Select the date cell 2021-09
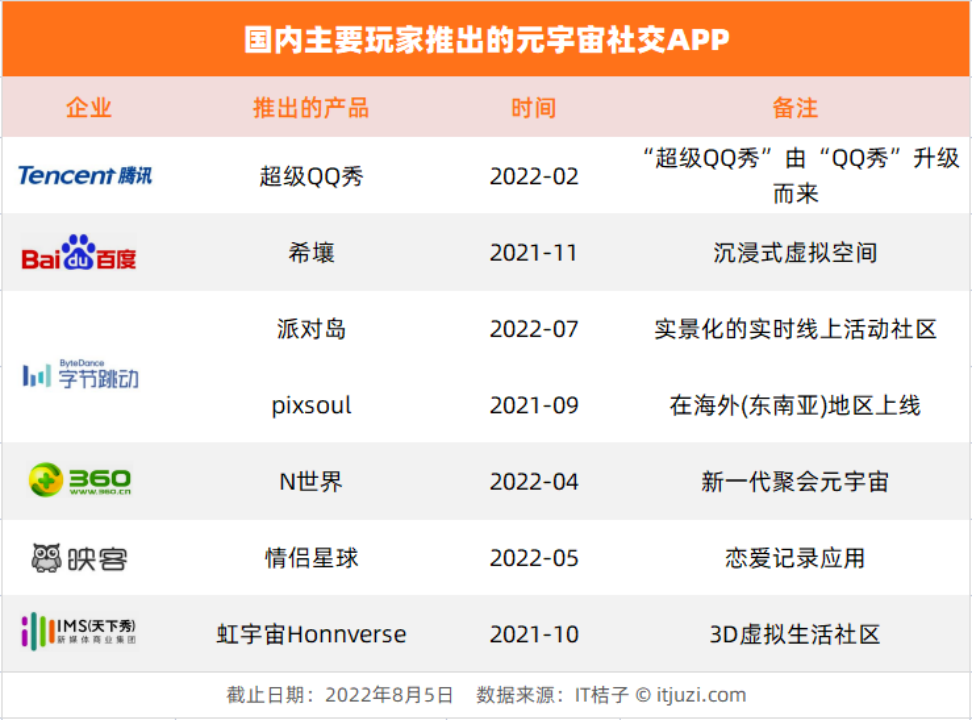This screenshot has height=720, width=972. (x=534, y=405)
